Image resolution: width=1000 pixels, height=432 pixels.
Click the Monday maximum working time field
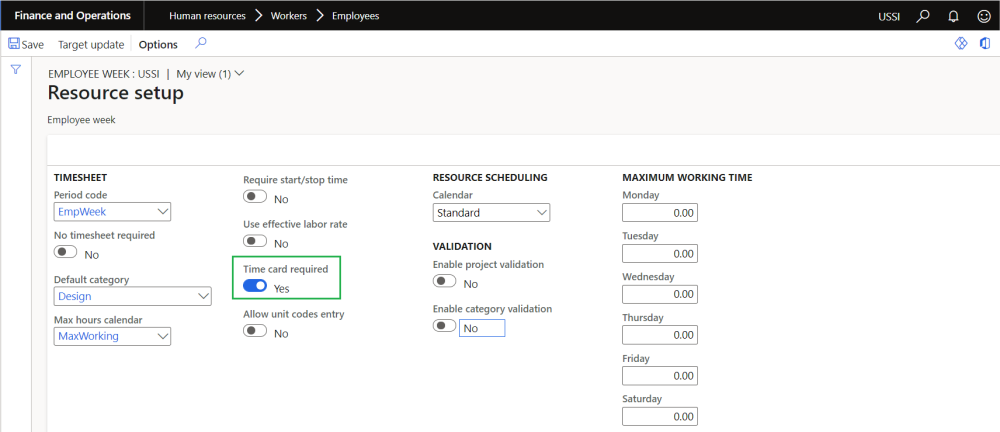(659, 213)
